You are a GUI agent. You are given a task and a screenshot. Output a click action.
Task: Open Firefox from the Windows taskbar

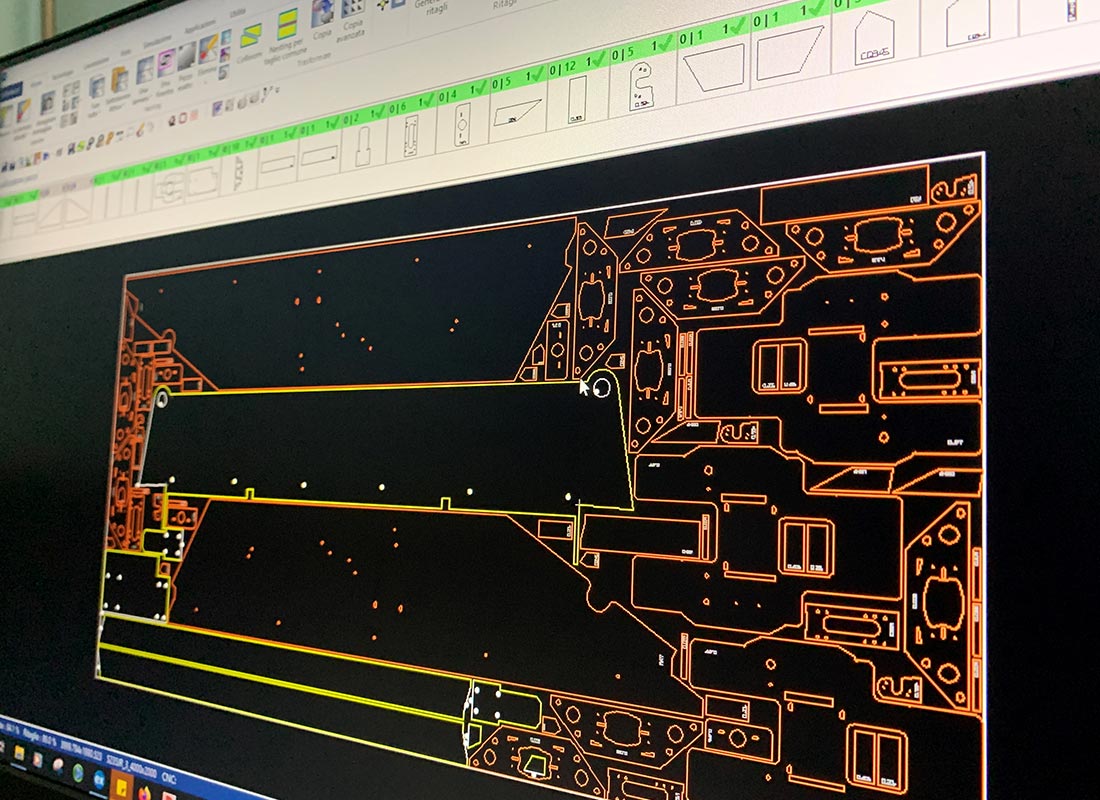coord(145,794)
